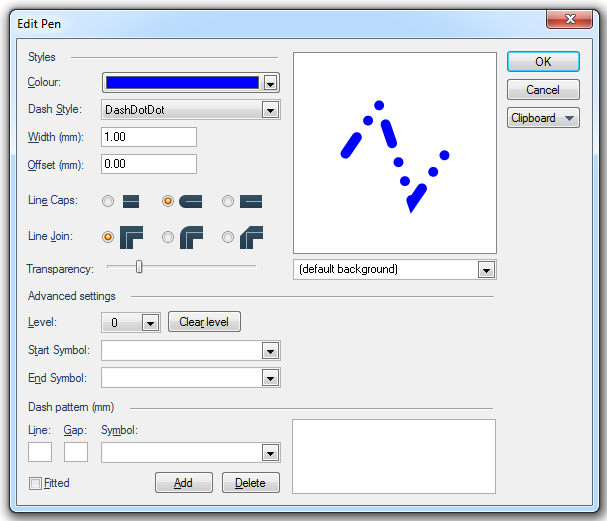Expand the Start Symbol combo box

click(269, 351)
